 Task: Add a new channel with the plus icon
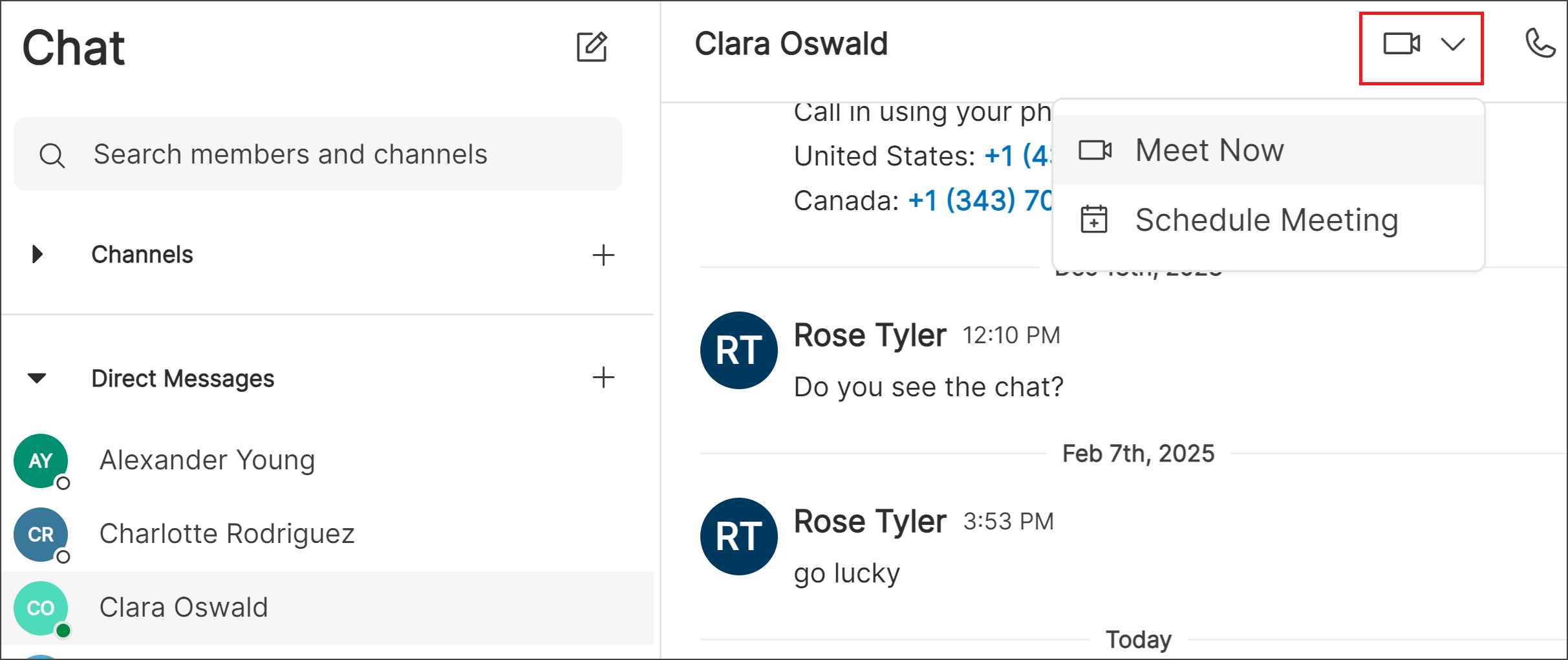tap(603, 255)
